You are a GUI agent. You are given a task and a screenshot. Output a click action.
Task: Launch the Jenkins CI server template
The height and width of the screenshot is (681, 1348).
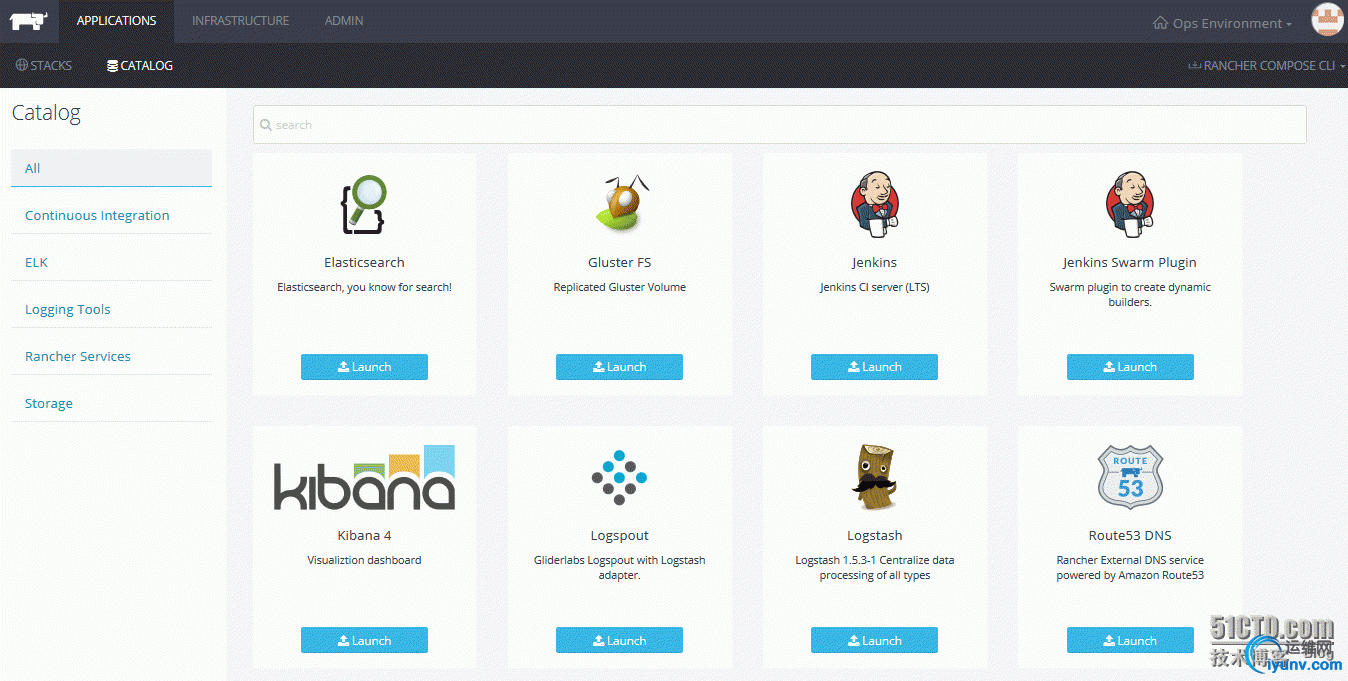tap(874, 367)
